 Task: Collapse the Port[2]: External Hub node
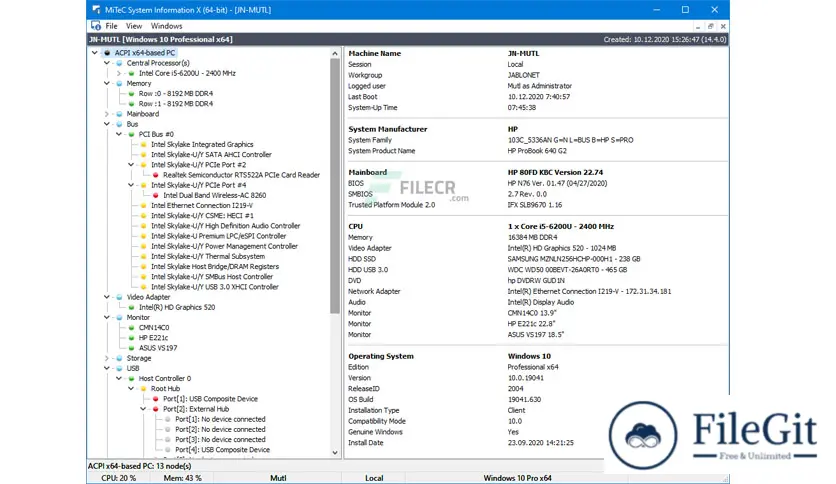(143, 409)
